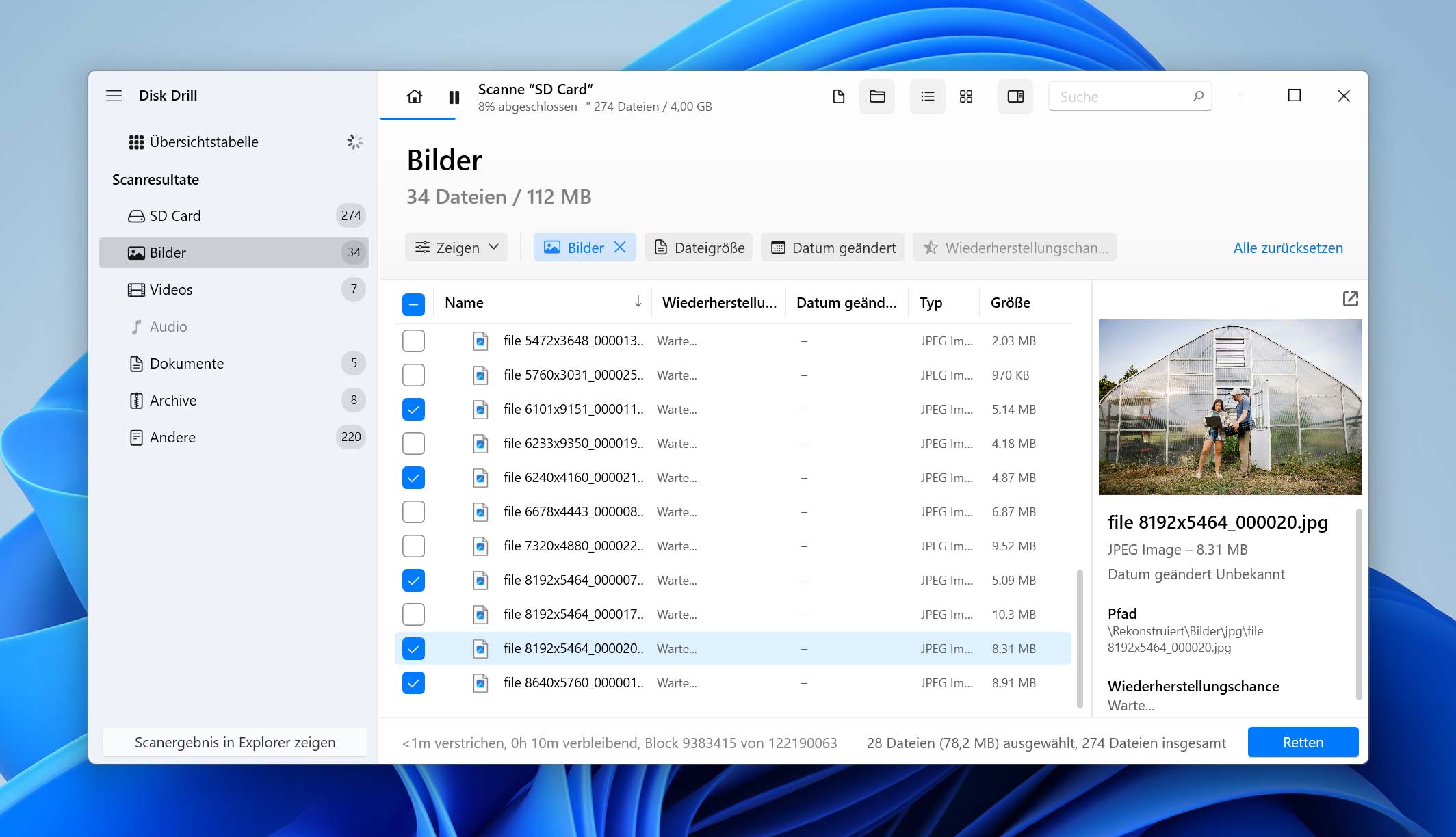The image size is (1456, 837).
Task: Click Scanergebnis in Explorer zeigen
Action: (235, 743)
